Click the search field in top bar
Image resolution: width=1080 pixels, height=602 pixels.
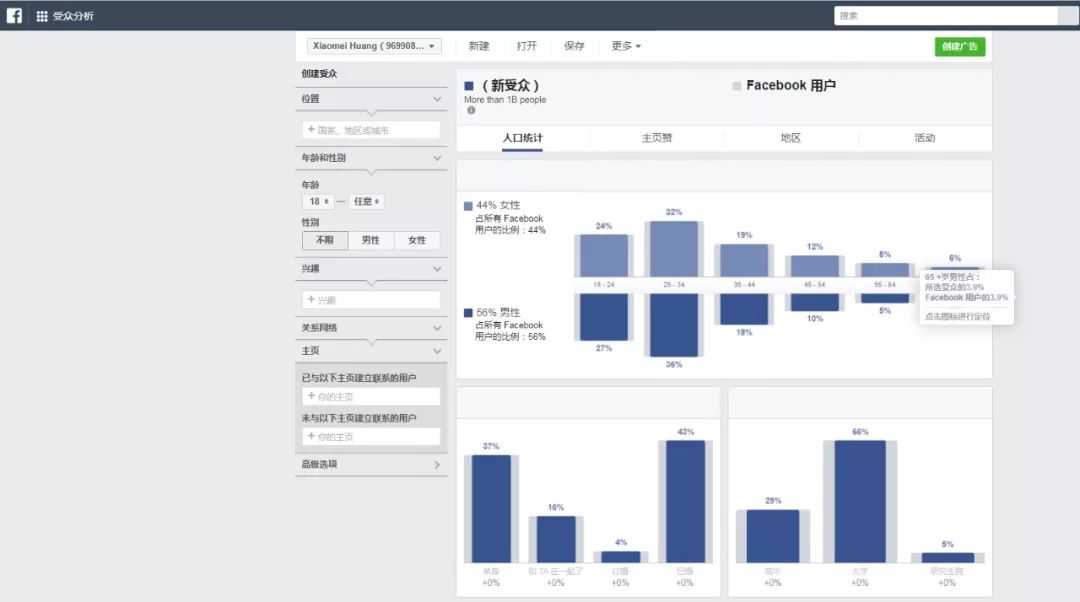tap(946, 15)
